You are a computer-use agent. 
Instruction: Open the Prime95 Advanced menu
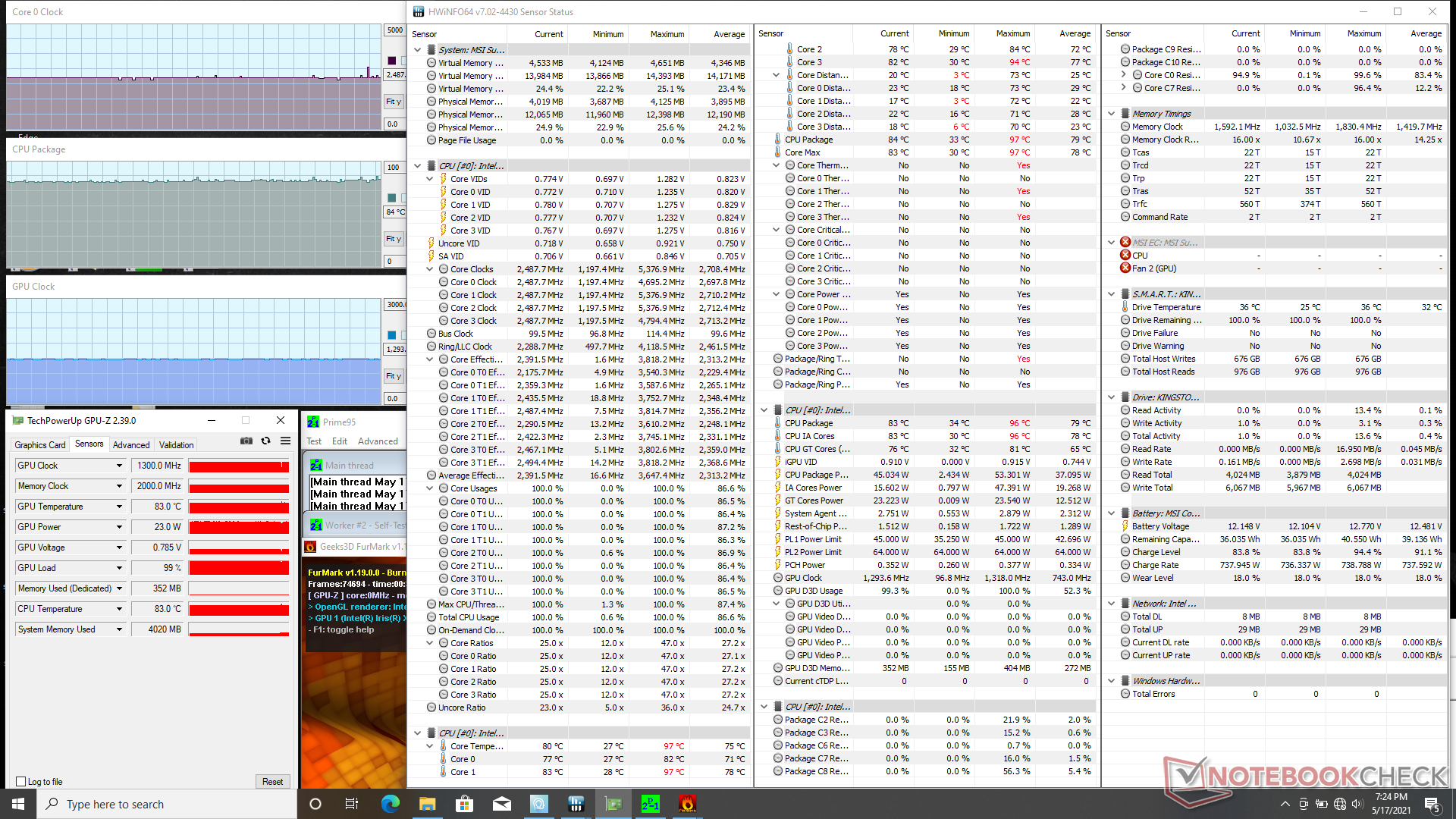pos(378,441)
